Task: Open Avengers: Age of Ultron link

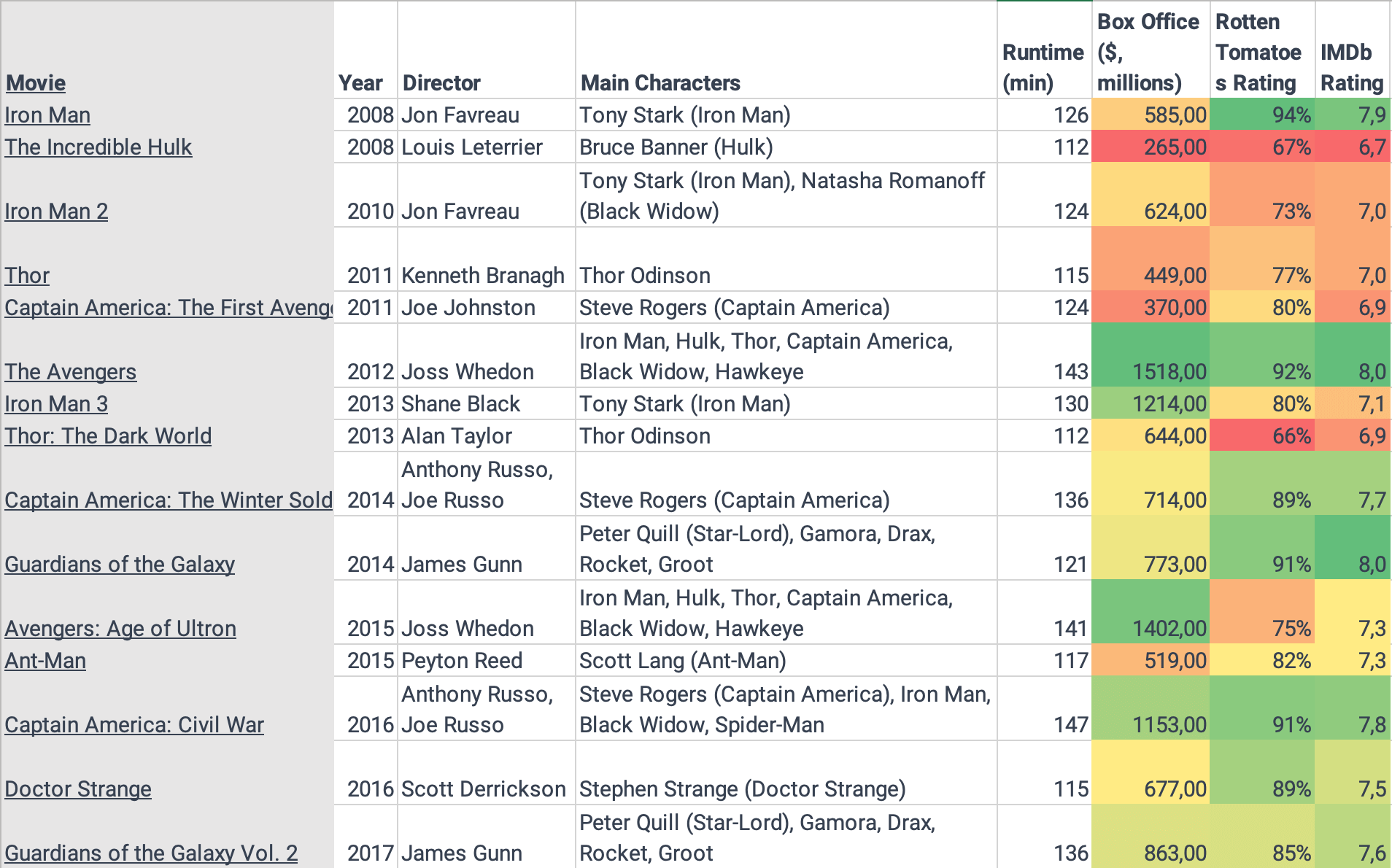Action: point(120,629)
